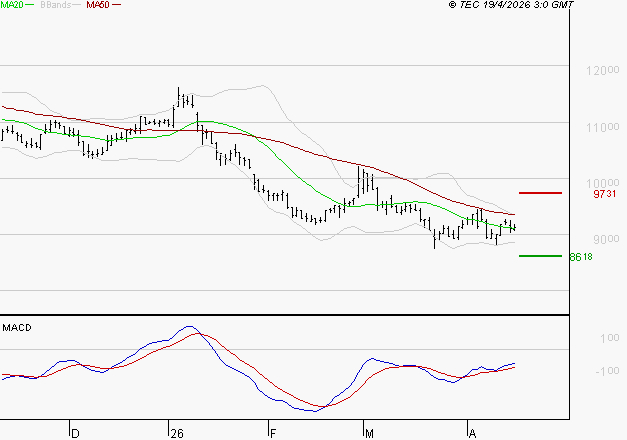Click the F month axis marker

273,433
